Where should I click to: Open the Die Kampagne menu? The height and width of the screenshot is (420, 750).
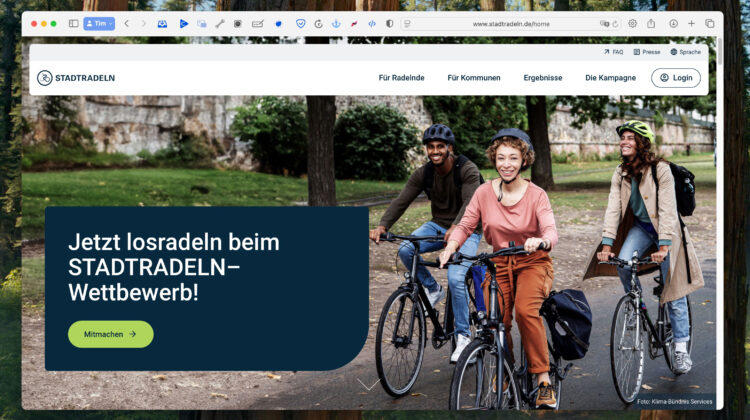[x=610, y=77]
